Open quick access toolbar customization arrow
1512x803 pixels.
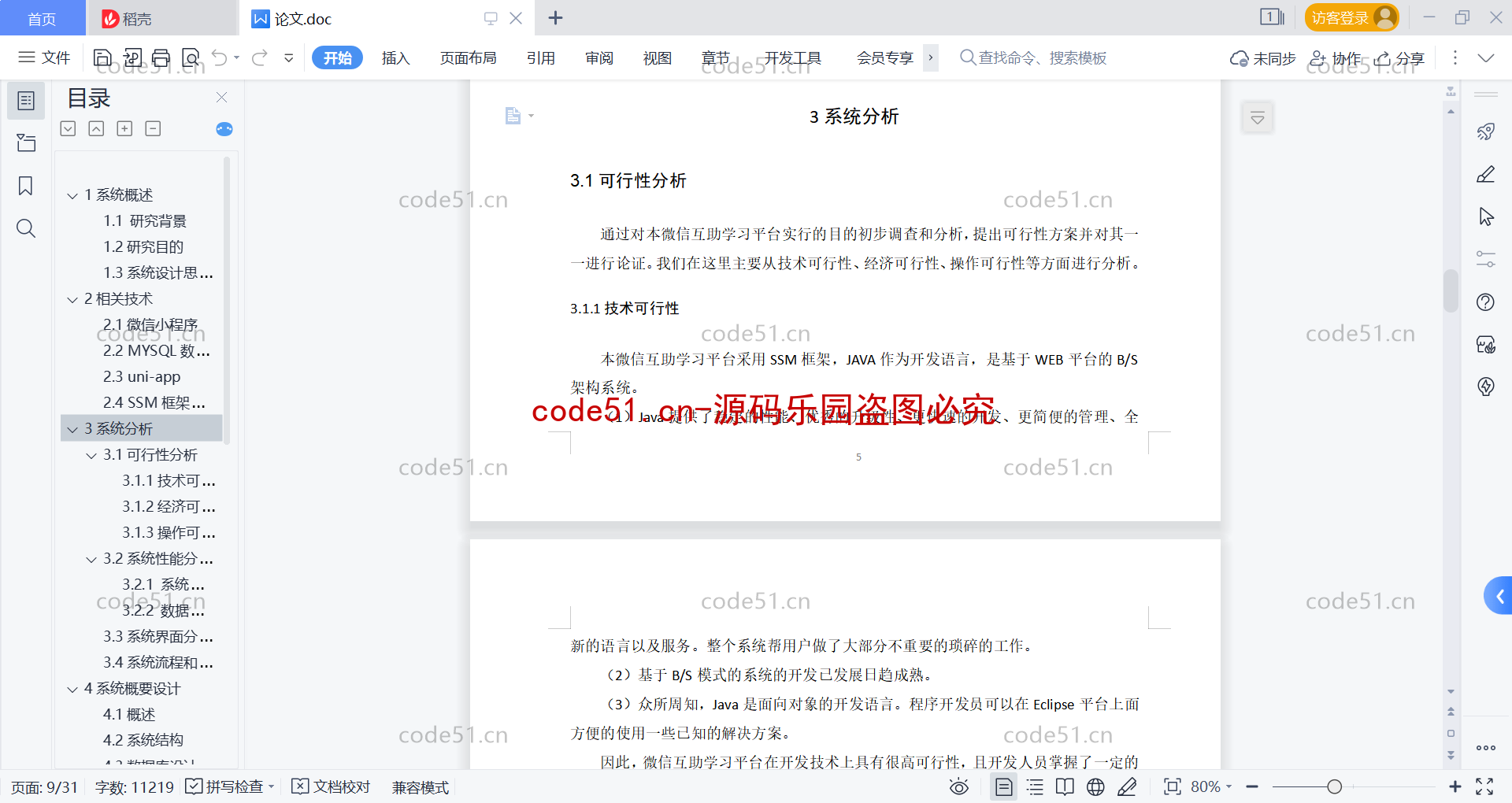pyautogui.click(x=289, y=57)
